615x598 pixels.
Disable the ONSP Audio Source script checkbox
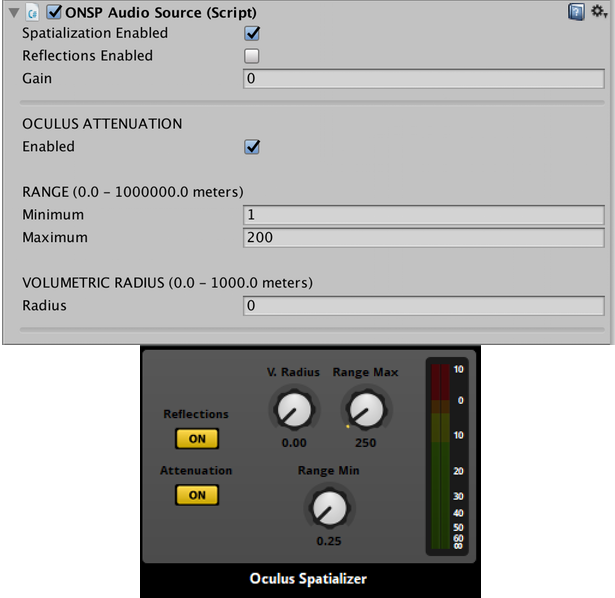(54, 13)
